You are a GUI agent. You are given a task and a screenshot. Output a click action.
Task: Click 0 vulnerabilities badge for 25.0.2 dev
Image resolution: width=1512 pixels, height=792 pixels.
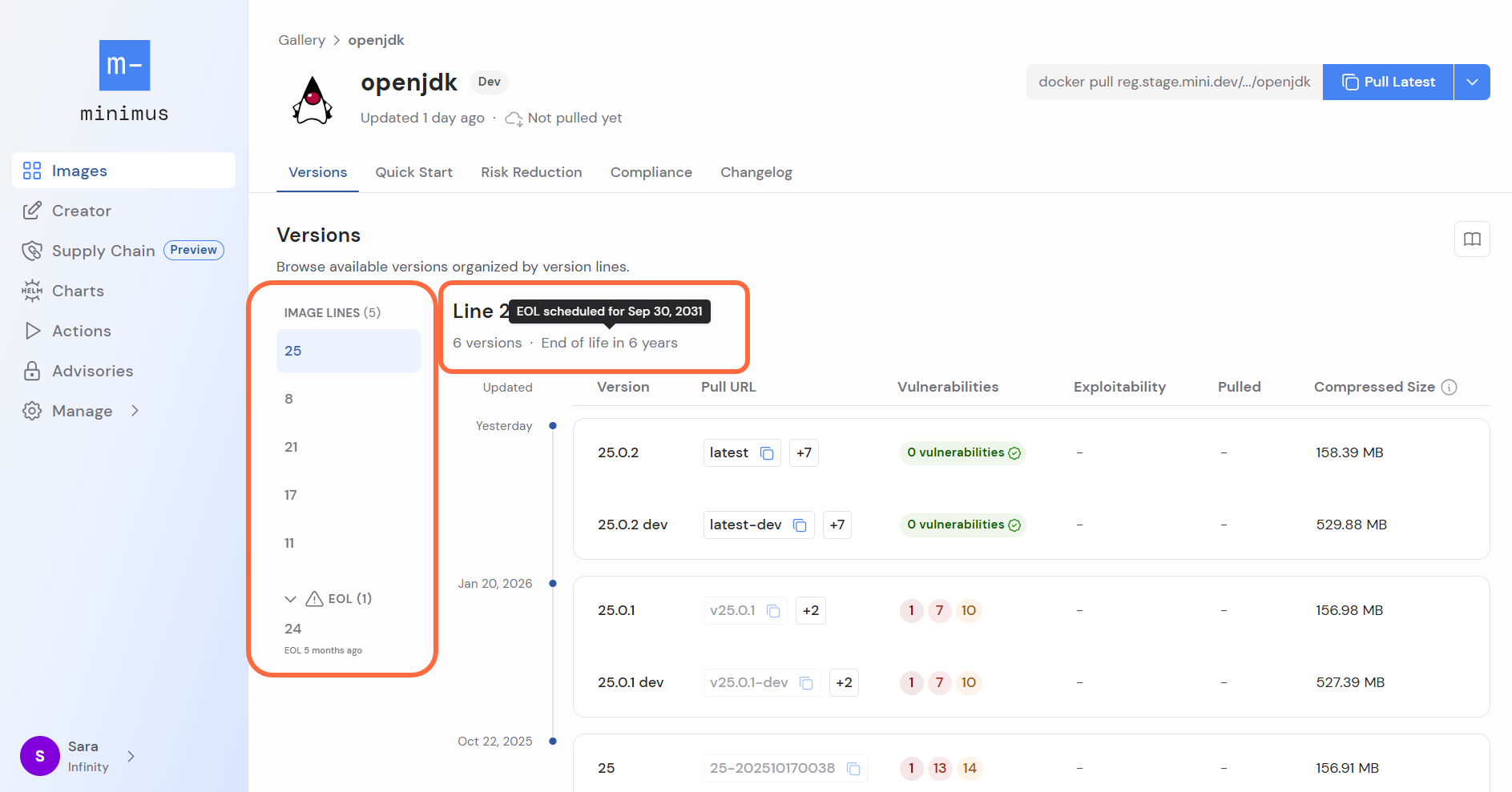tap(963, 525)
